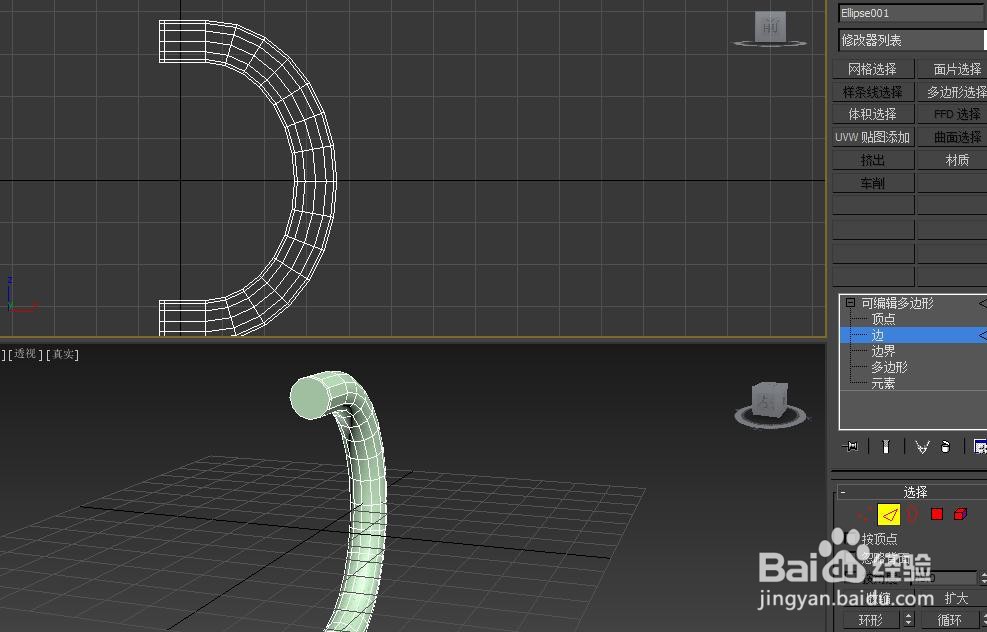The width and height of the screenshot is (987, 632).
Task: Open Configure Modifier Sets icon
Action: coord(980,446)
